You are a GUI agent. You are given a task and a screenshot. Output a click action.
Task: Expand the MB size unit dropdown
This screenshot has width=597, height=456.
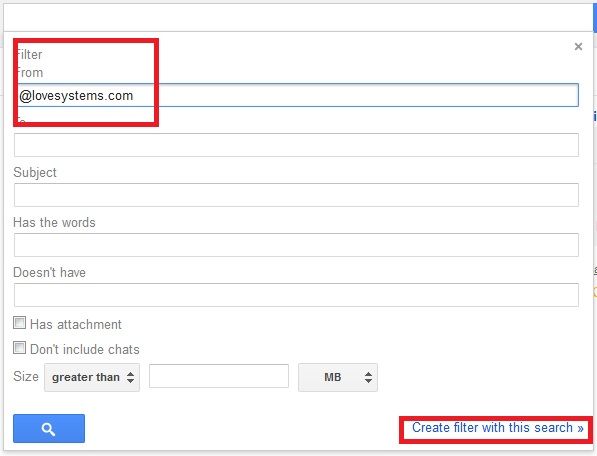point(338,377)
